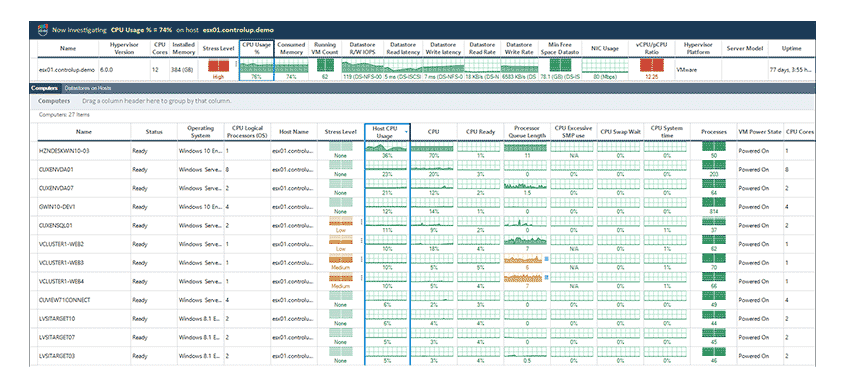Switch to the Computers tab
The height and width of the screenshot is (392, 845).
(44, 88)
